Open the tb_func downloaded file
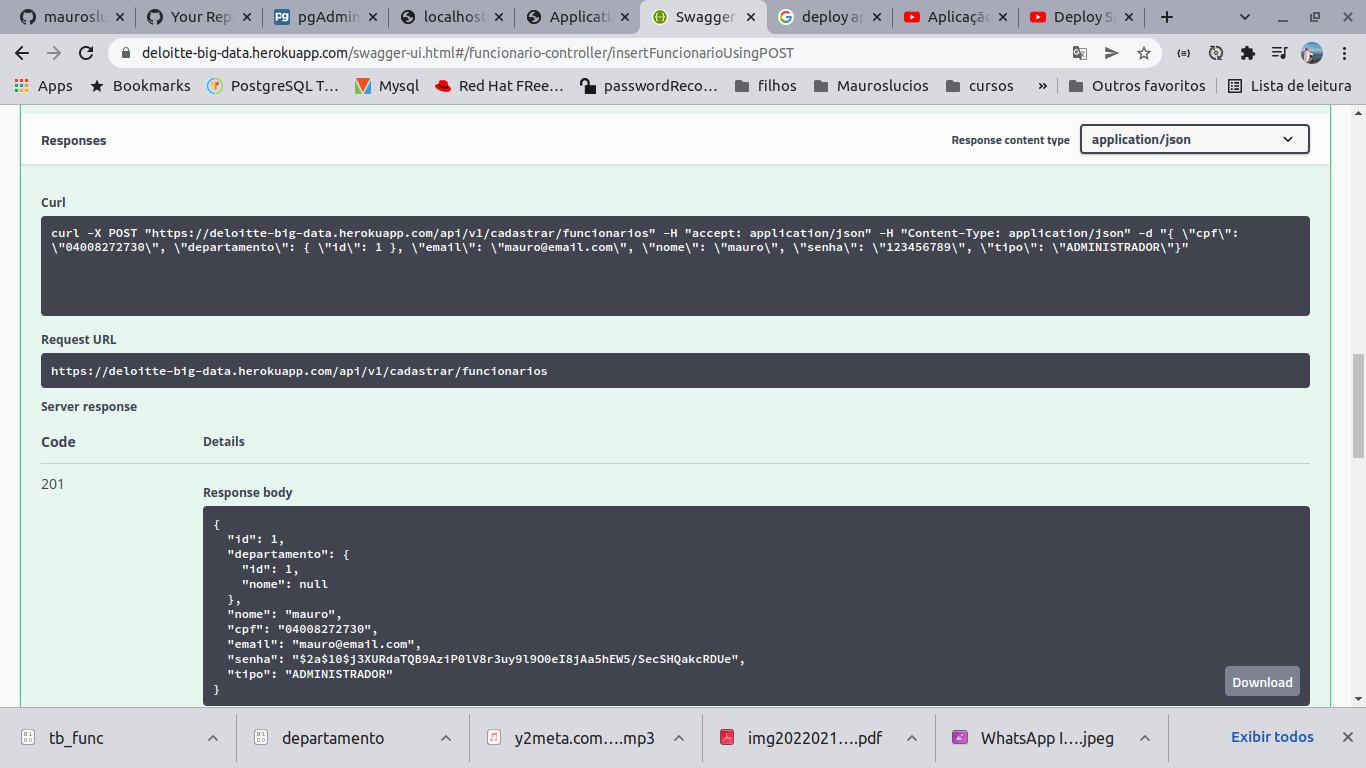The height and width of the screenshot is (768, 1366). tap(76, 738)
